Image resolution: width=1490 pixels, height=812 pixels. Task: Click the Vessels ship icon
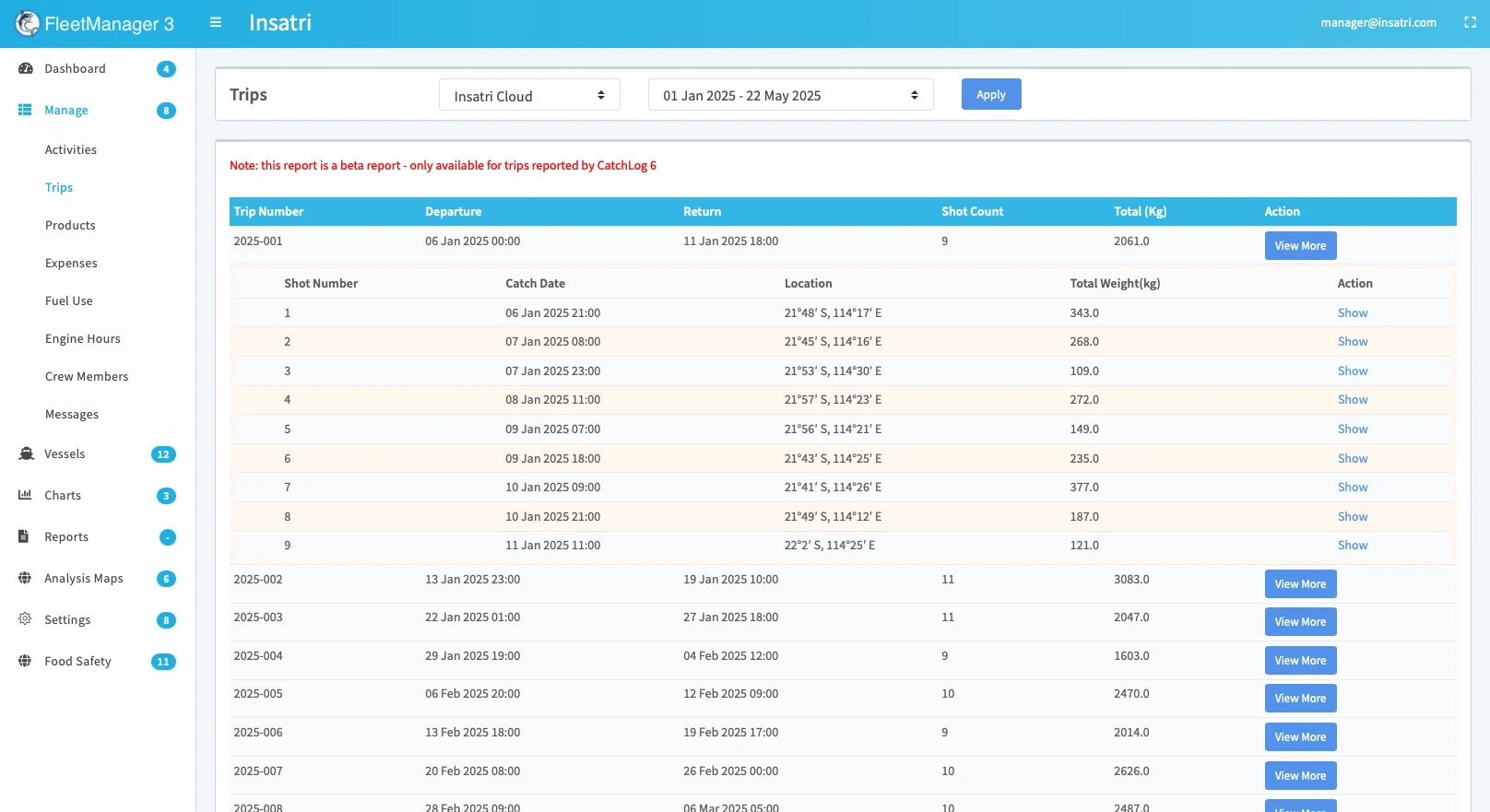[x=26, y=454]
